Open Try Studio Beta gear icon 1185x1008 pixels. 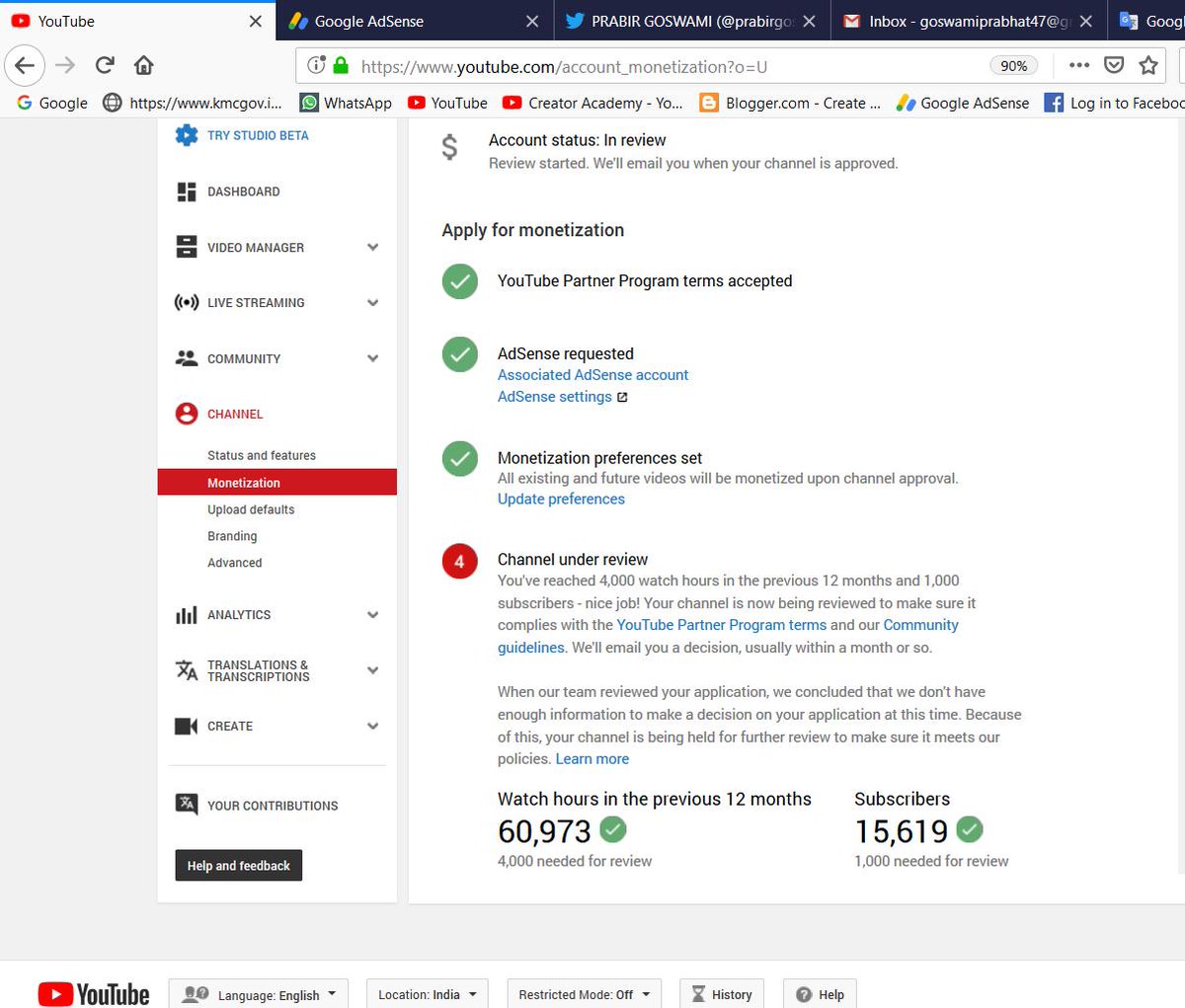(187, 135)
